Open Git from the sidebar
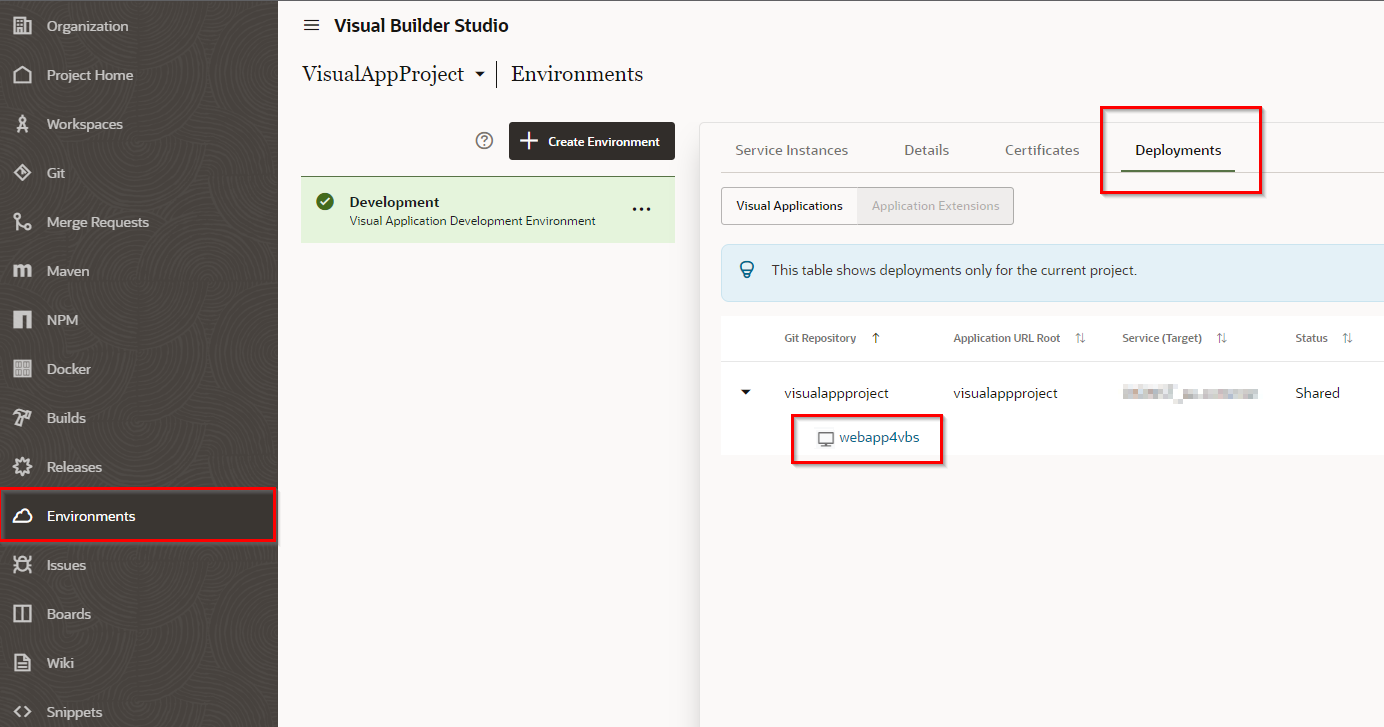 56,173
